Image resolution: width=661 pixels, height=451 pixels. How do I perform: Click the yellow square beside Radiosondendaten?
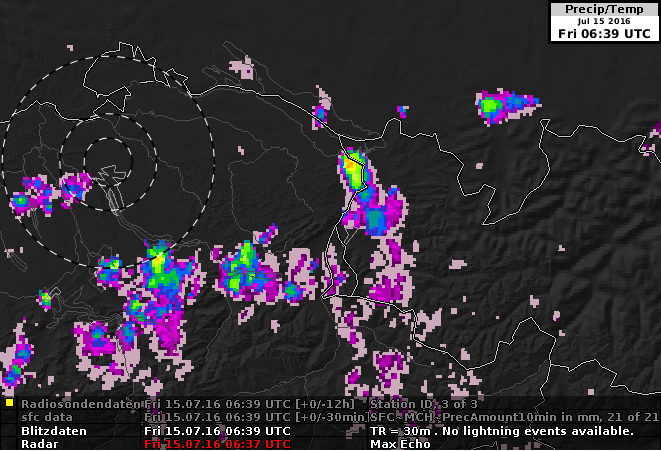click(9, 403)
